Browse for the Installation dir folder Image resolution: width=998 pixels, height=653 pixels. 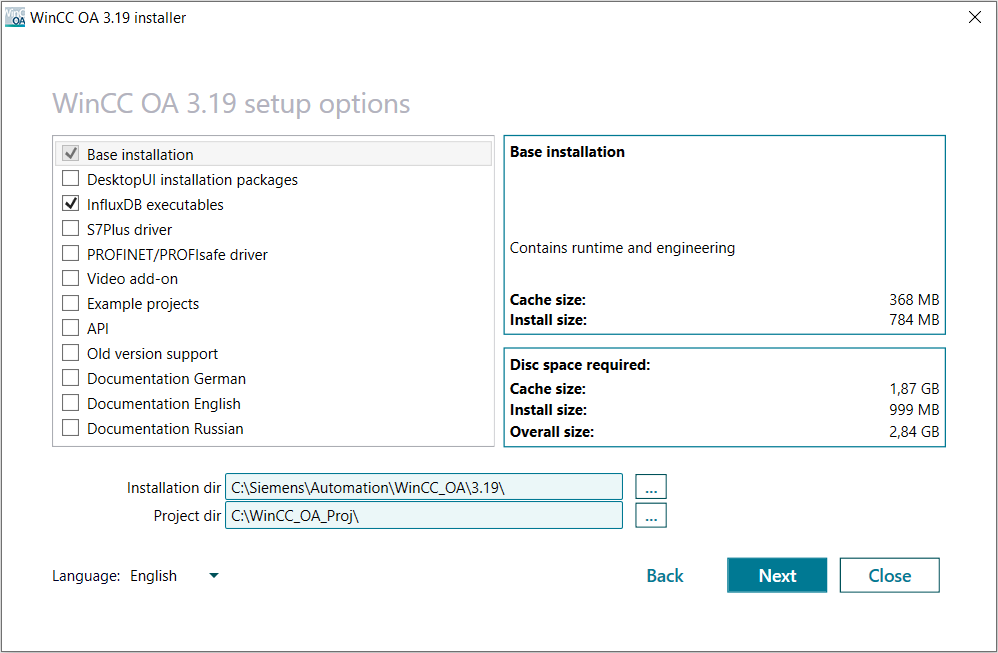click(x=650, y=487)
